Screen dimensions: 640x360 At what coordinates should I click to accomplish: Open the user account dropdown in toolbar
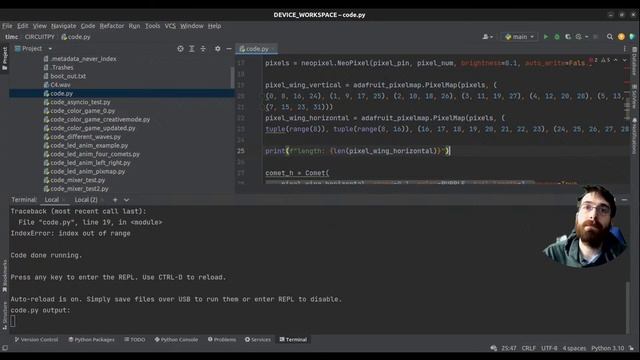pos(487,37)
